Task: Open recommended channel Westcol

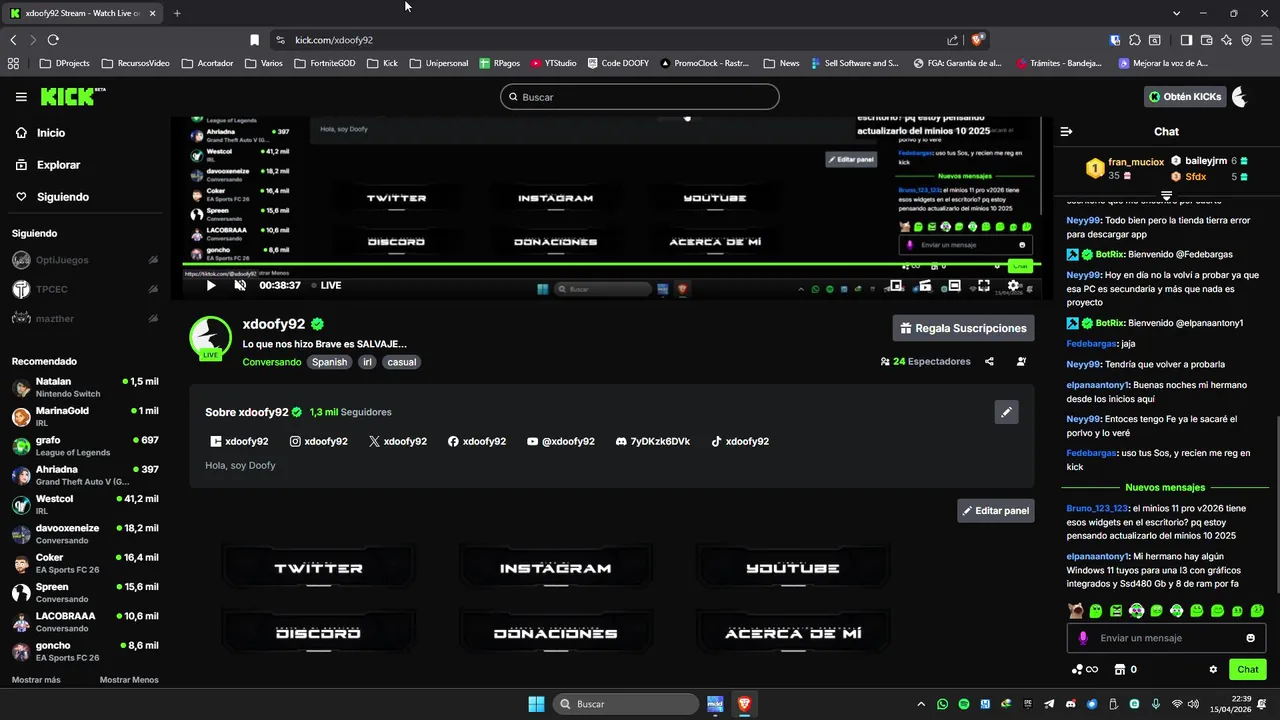Action: point(84,505)
